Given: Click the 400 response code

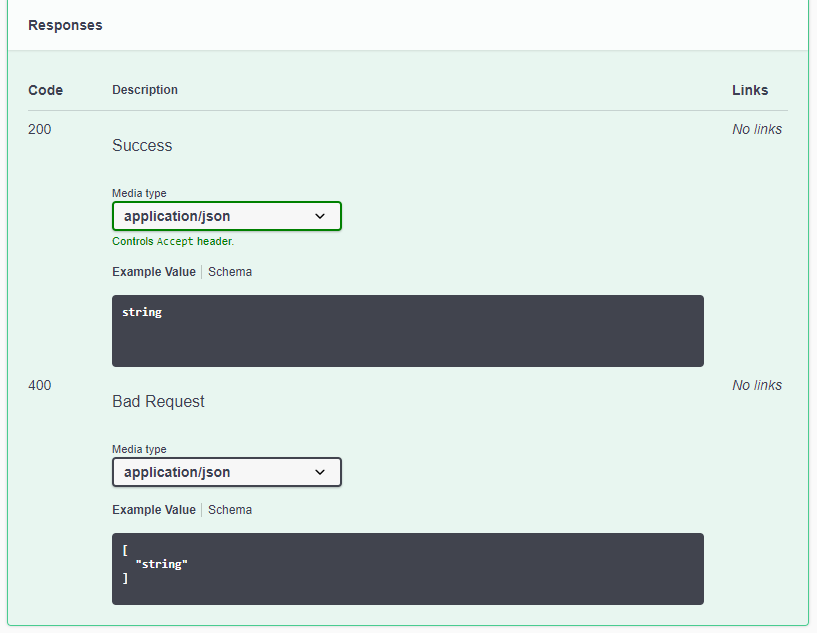Looking at the screenshot, I should click(40, 385).
